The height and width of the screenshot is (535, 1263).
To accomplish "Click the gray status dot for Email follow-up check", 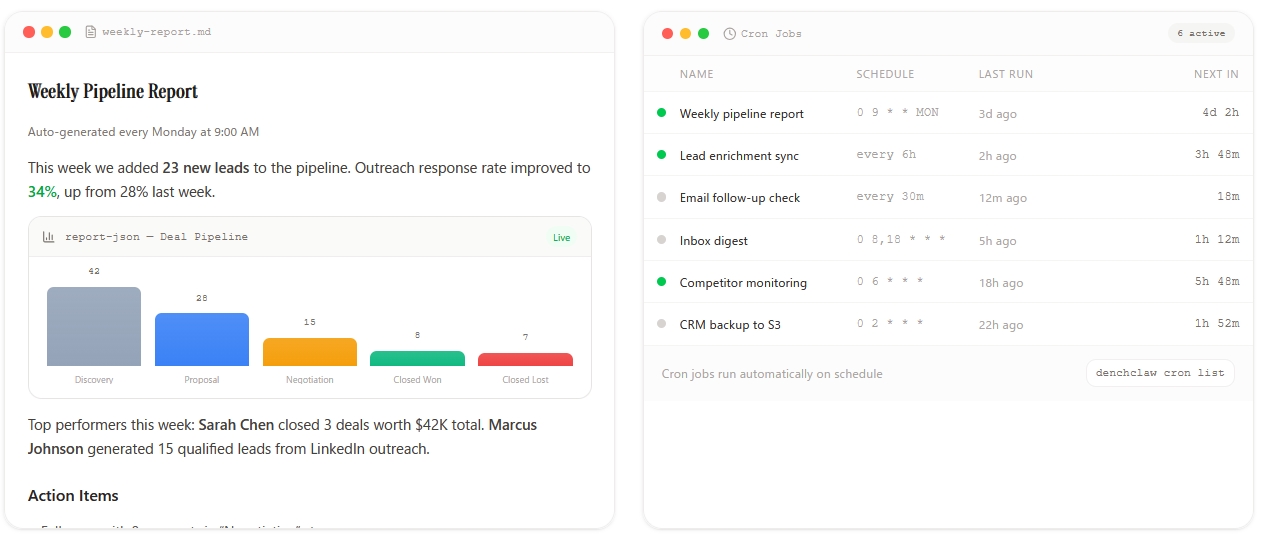I will [x=661, y=197].
